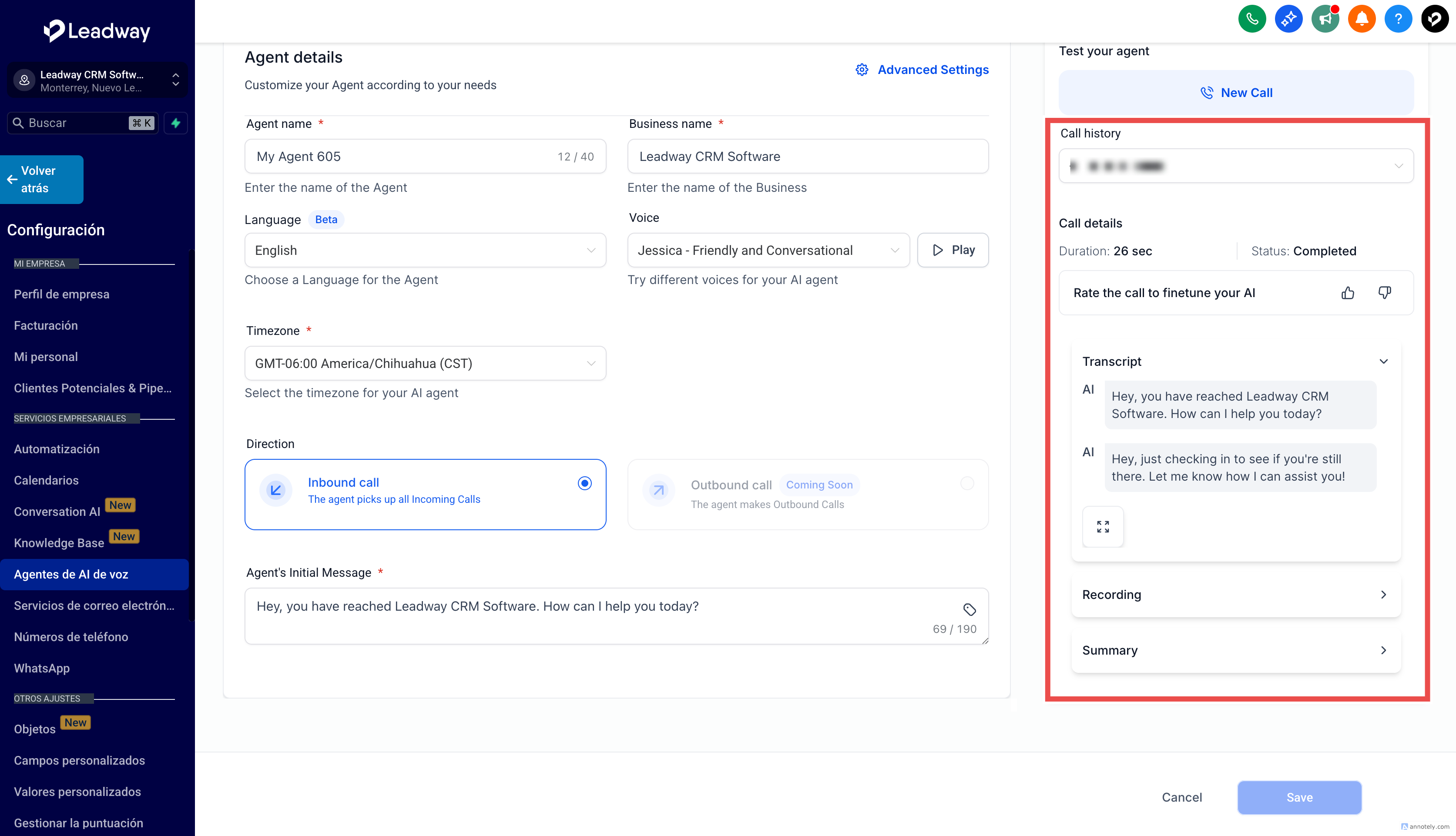1456x836 pixels.
Task: Click the tag icon in Initial Message
Action: tap(969, 609)
